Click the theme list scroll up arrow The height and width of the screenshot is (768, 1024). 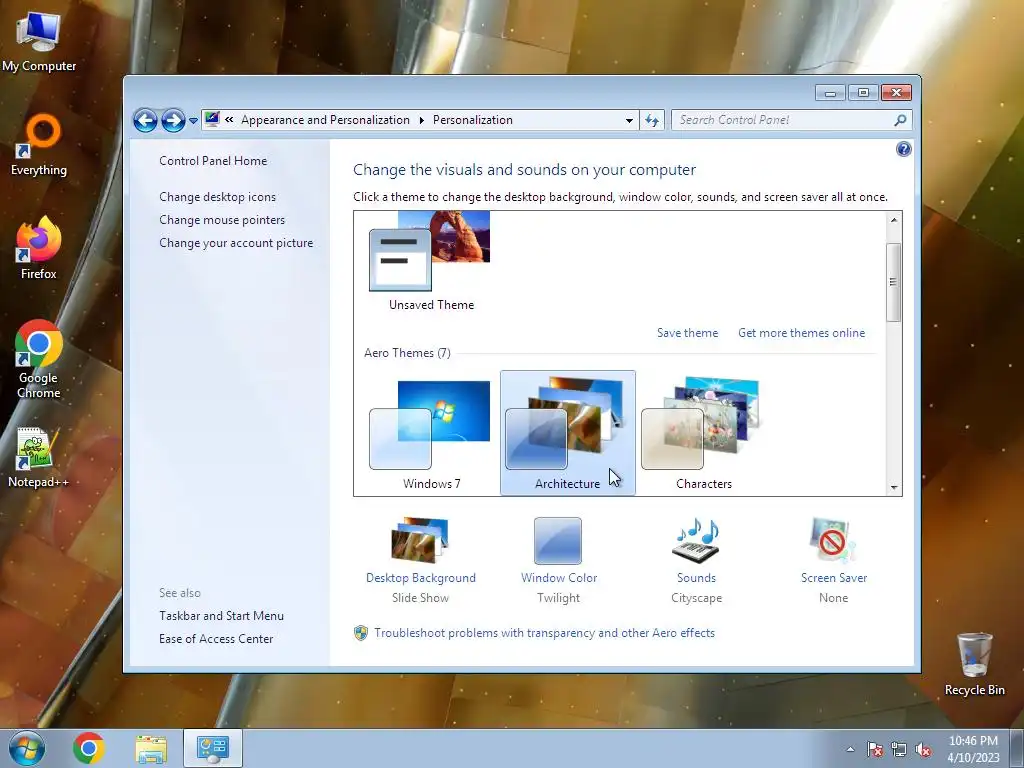[894, 220]
